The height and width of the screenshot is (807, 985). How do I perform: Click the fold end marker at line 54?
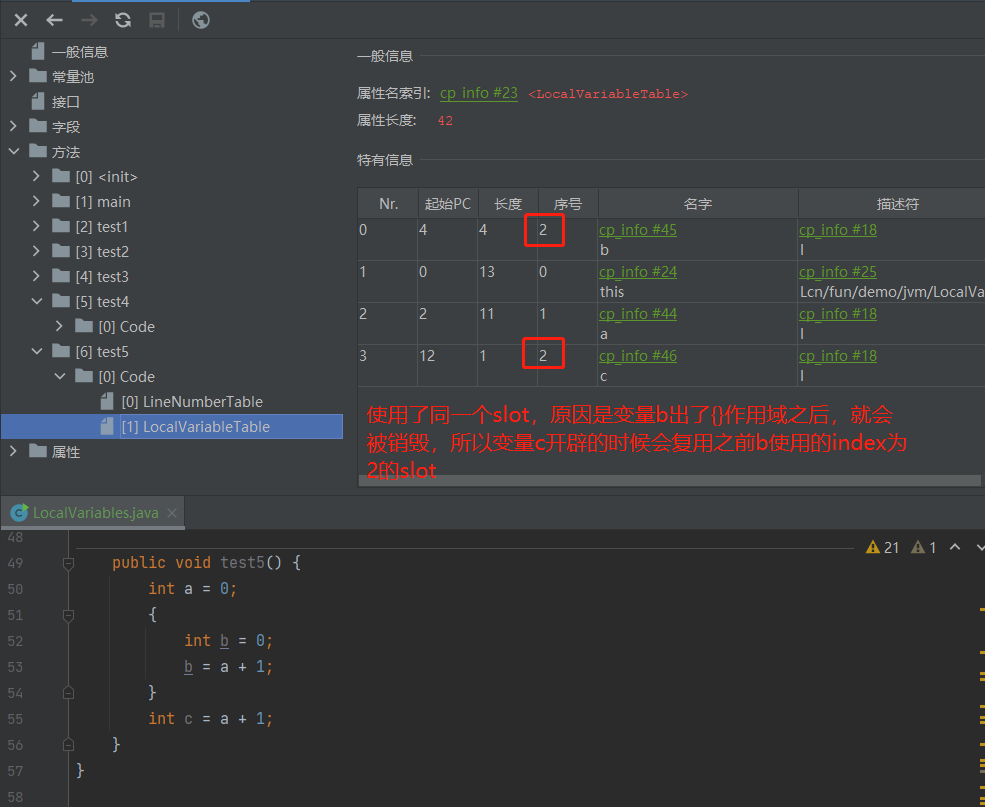click(x=68, y=693)
